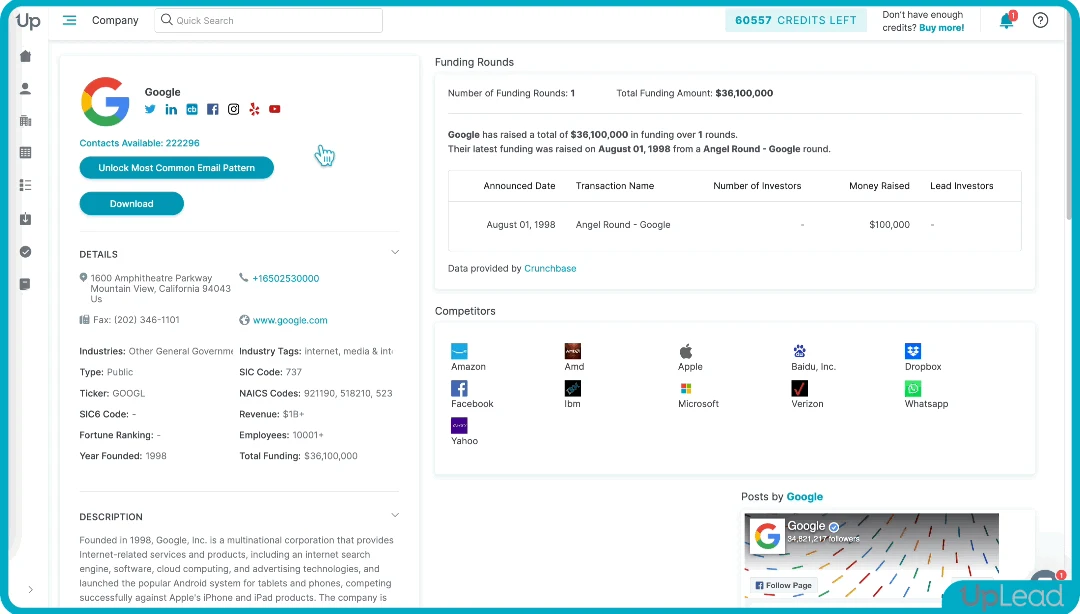Click the Buy more! credits link
Viewport: 1080px width, 614px height.
[942, 28]
